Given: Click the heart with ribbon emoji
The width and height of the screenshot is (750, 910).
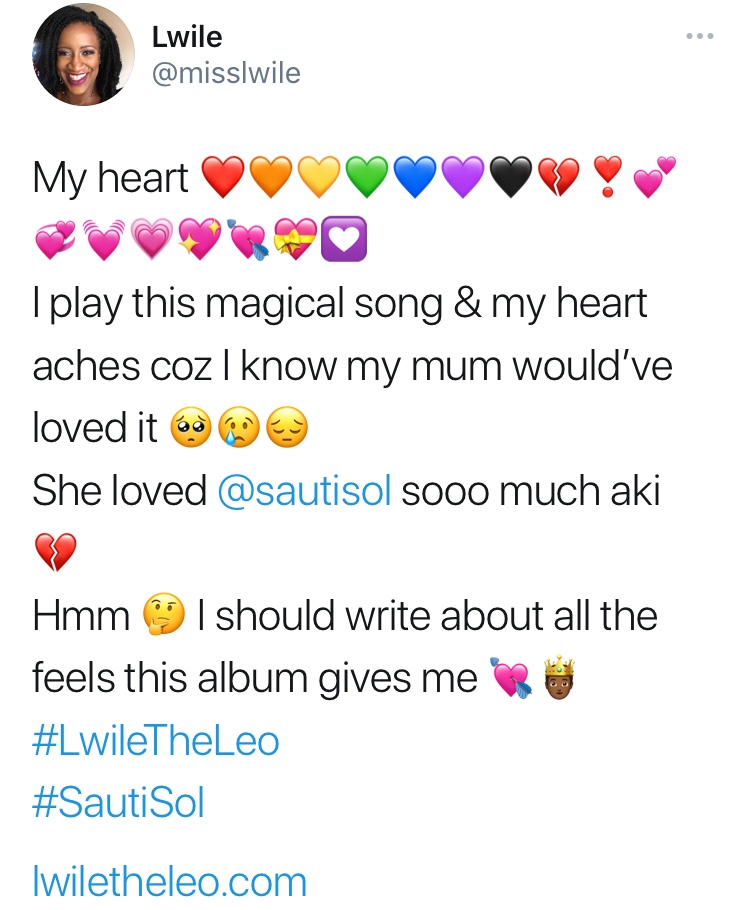Looking at the screenshot, I should [x=297, y=241].
